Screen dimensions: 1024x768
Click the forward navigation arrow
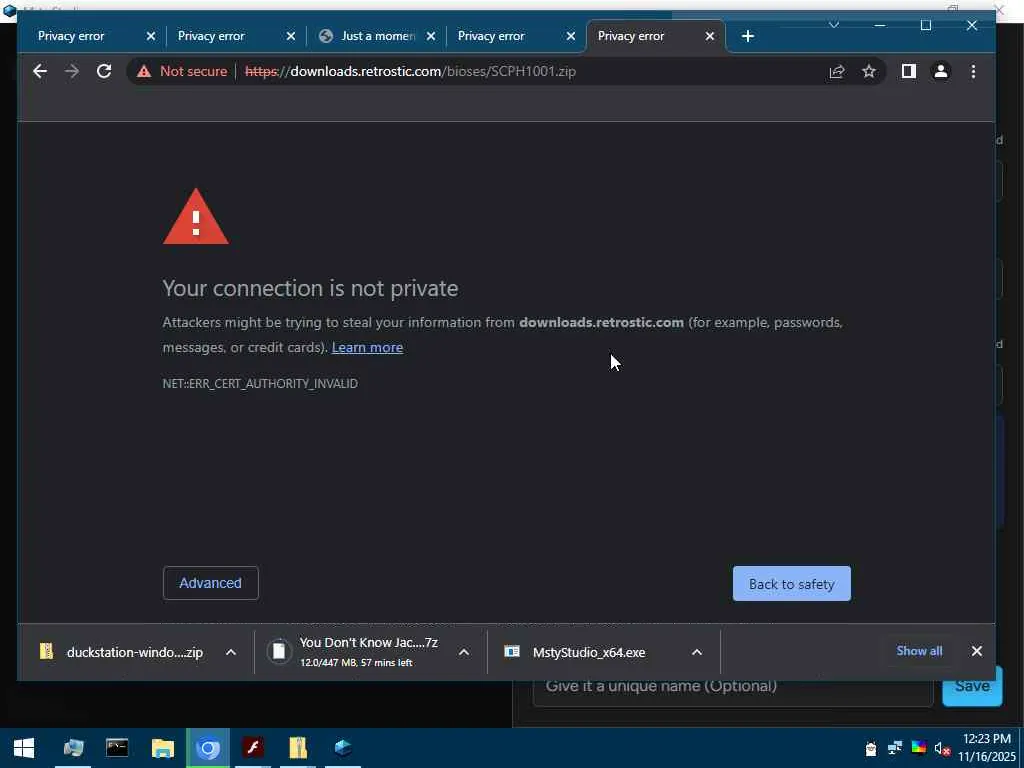(72, 71)
